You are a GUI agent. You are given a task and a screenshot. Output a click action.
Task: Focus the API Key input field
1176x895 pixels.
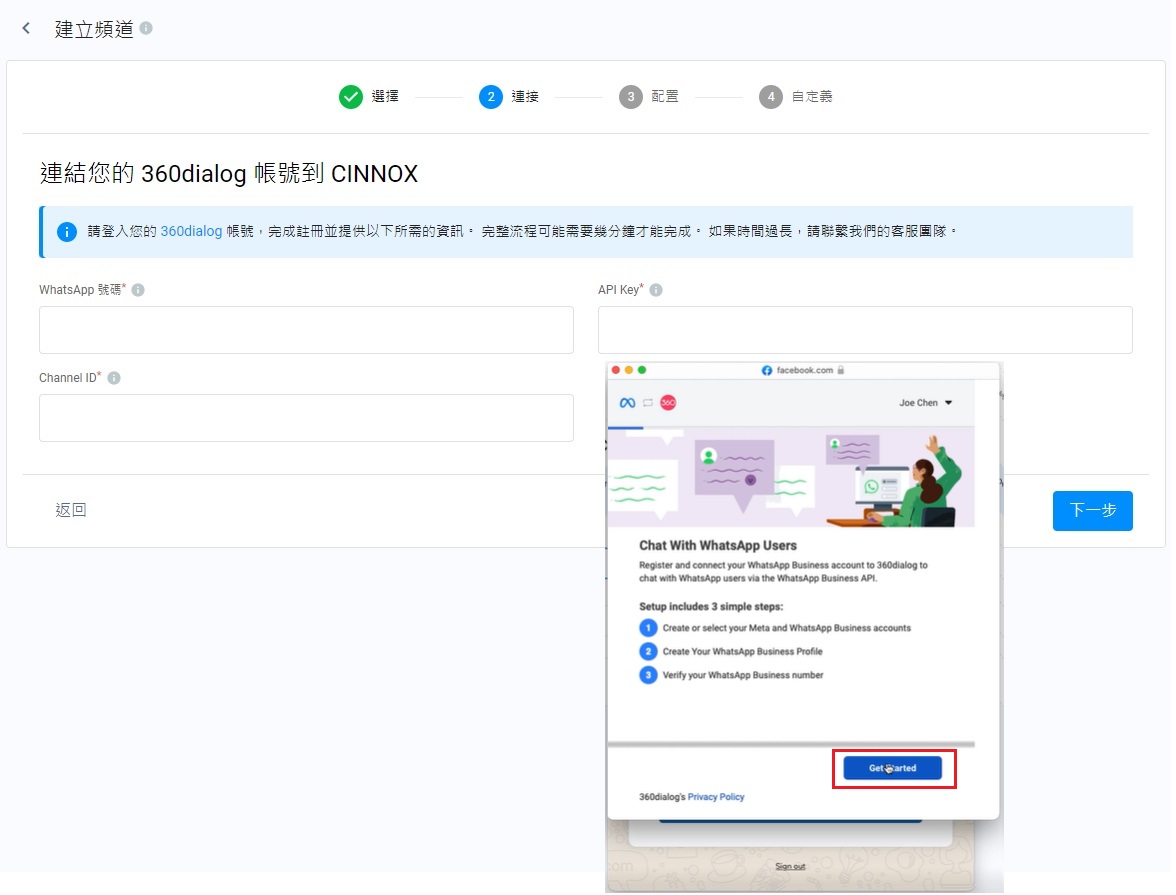[x=865, y=330]
